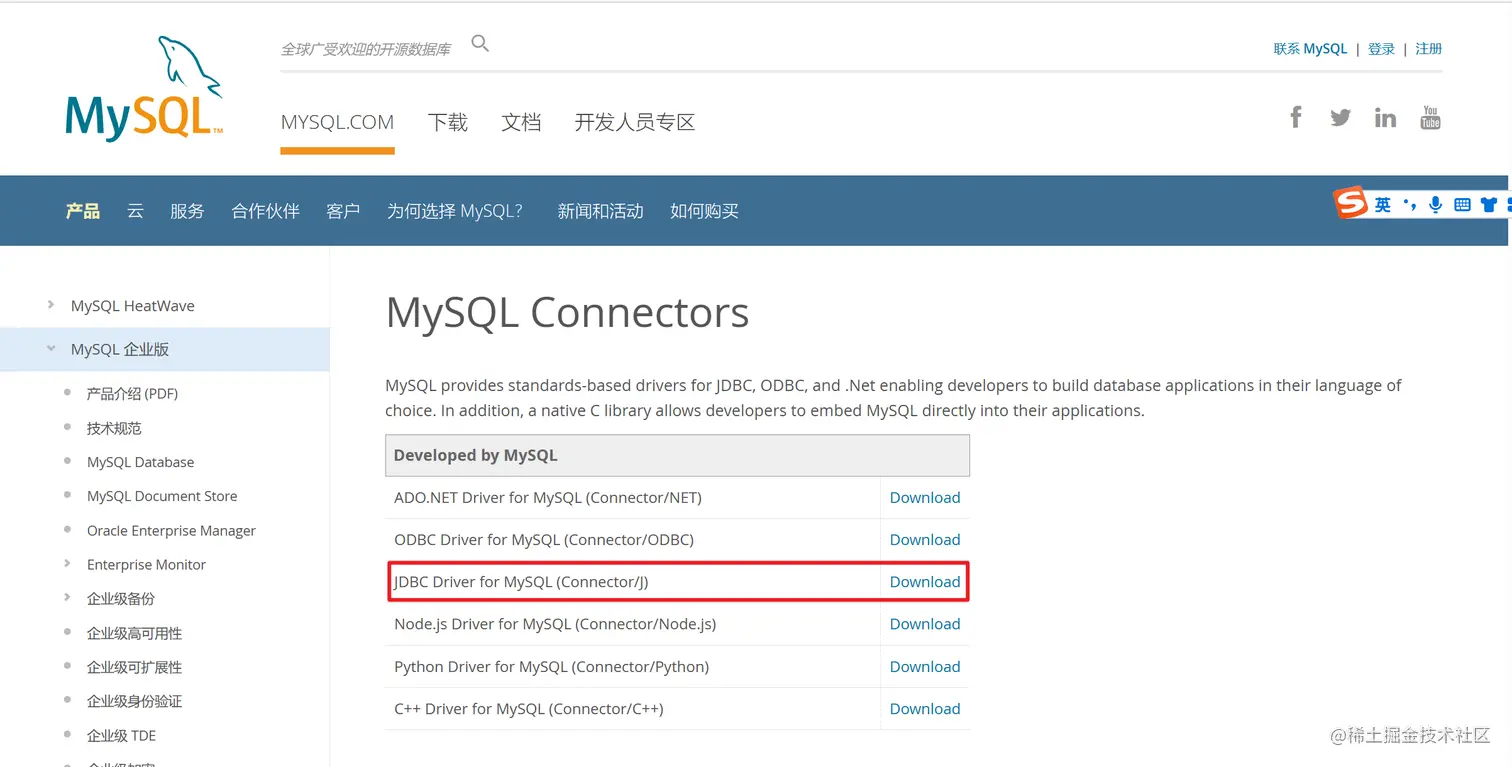This screenshot has height=767, width=1512.
Task: Open the MySQL Twitter icon
Action: click(1341, 118)
